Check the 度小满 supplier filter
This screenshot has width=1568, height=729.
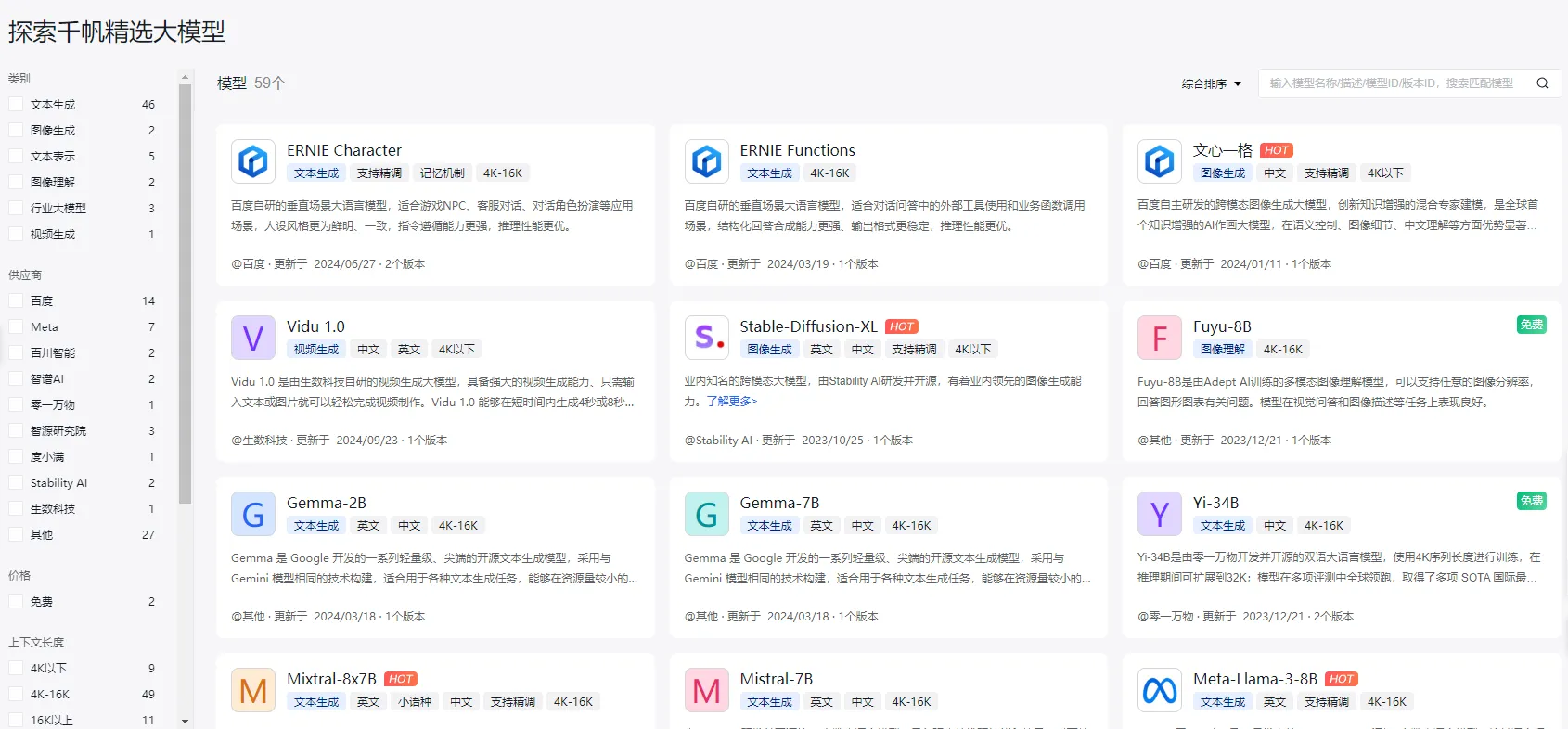coord(16,457)
